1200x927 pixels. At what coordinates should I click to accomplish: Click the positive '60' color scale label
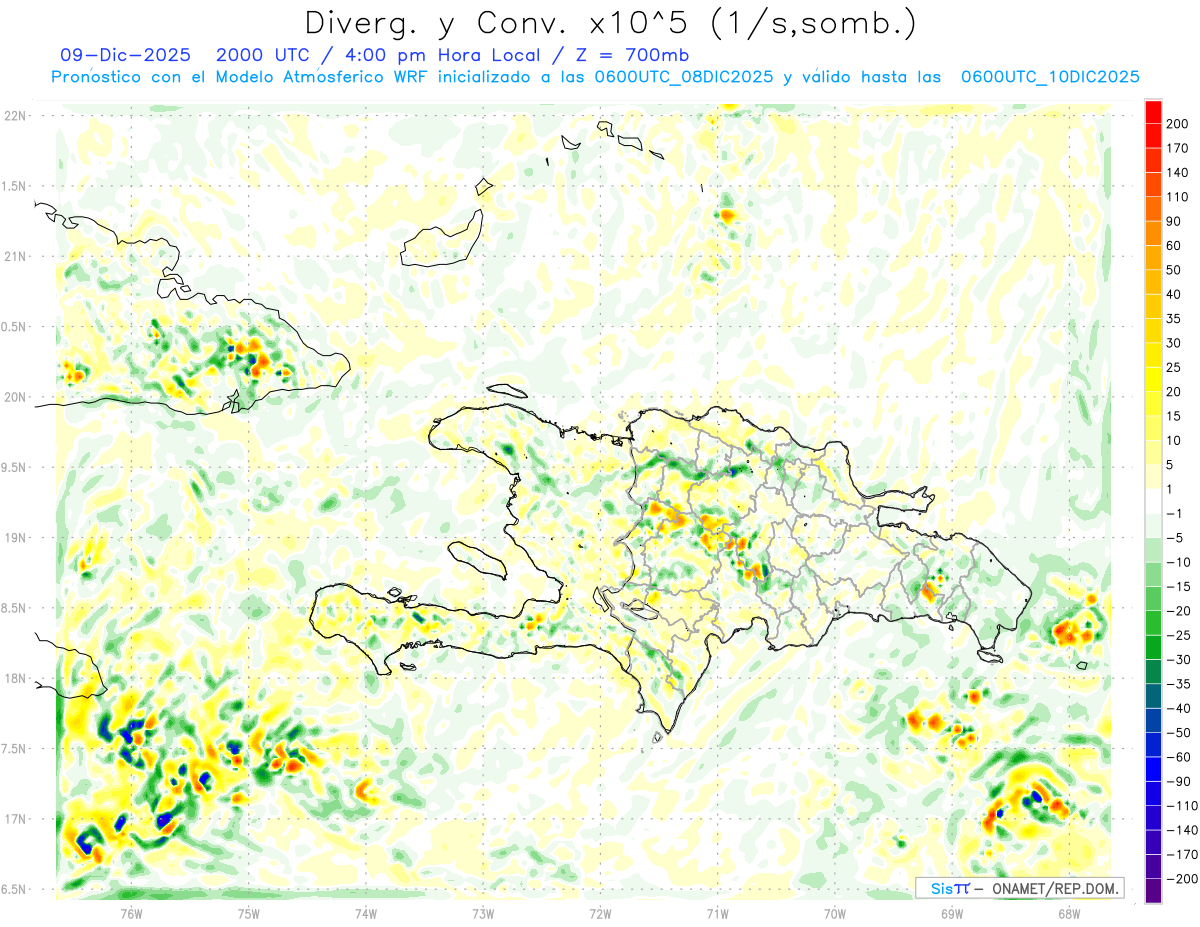click(1175, 246)
